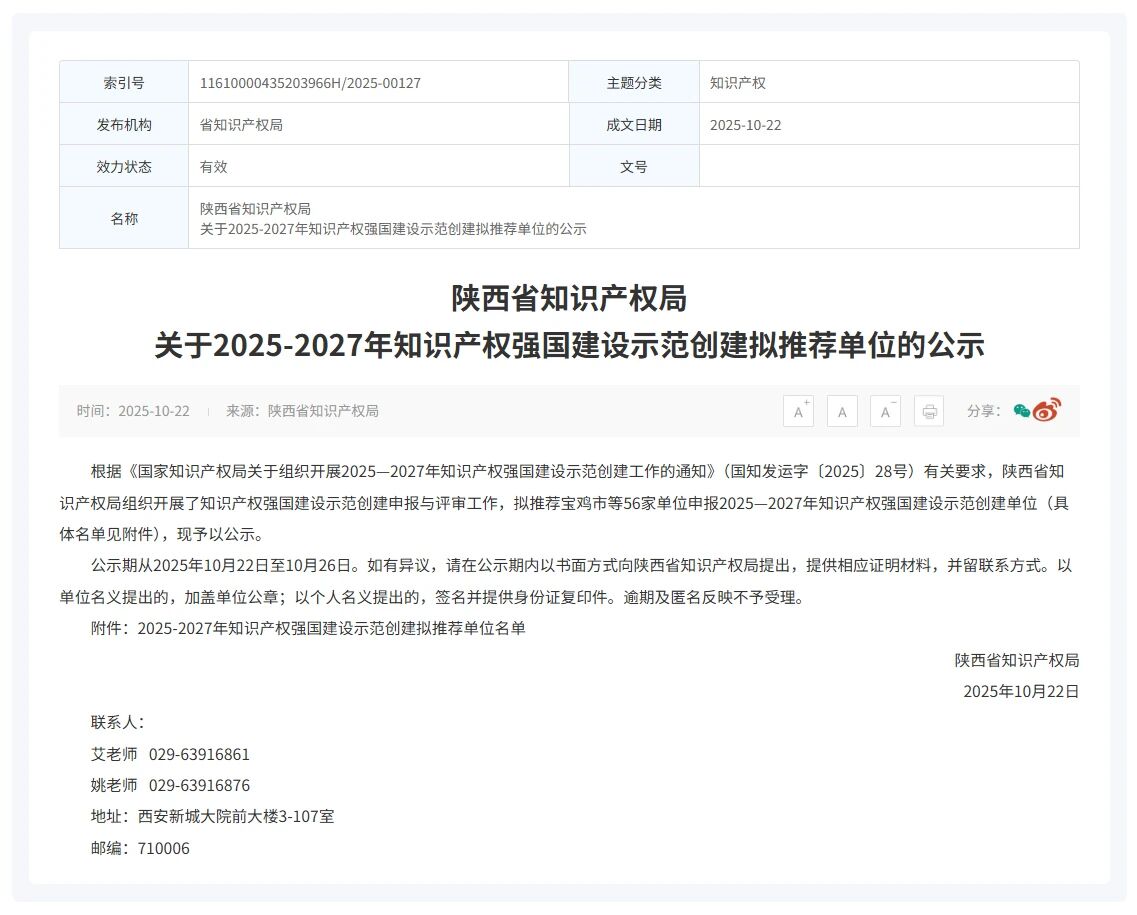Select the 知识产权 topic category value
The height and width of the screenshot is (915, 1137).
click(x=738, y=83)
